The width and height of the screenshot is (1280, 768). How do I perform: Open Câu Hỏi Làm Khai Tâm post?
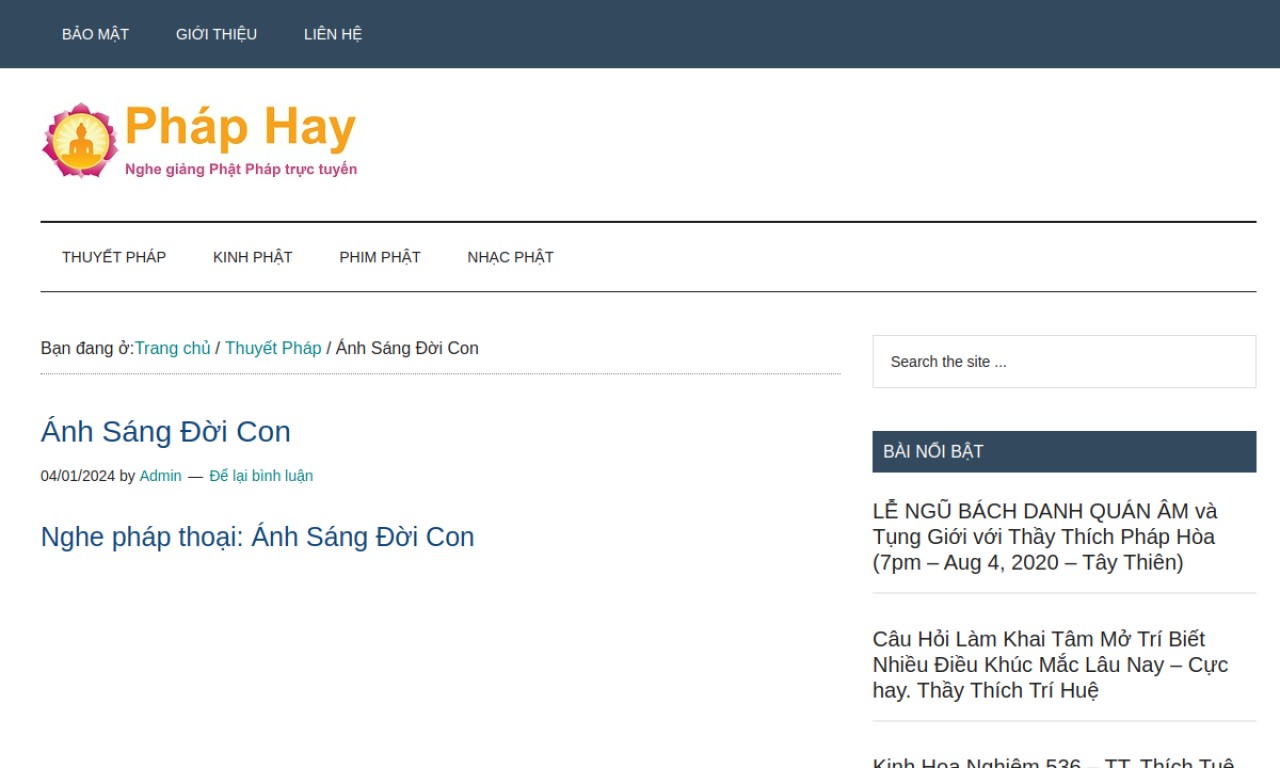[x=1050, y=665]
